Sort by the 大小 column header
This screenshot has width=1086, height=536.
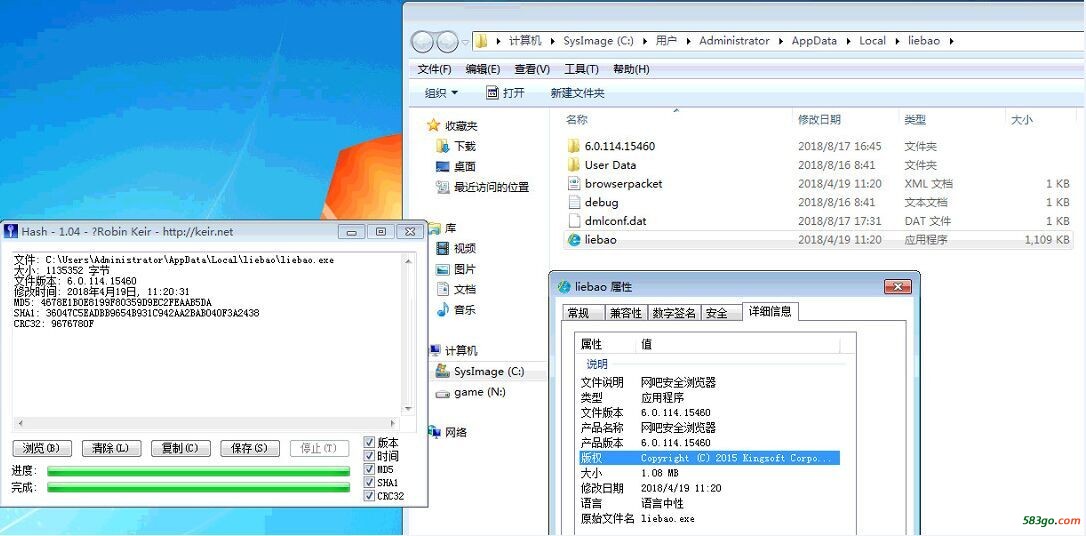[x=1022, y=120]
